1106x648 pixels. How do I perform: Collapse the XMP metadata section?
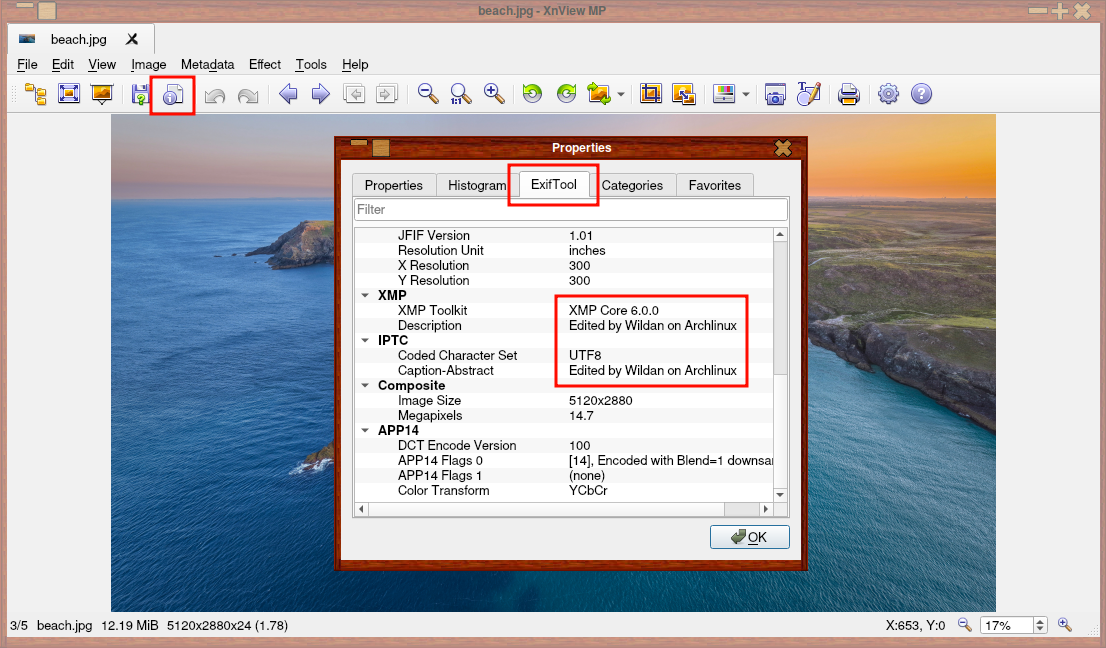coord(364,295)
